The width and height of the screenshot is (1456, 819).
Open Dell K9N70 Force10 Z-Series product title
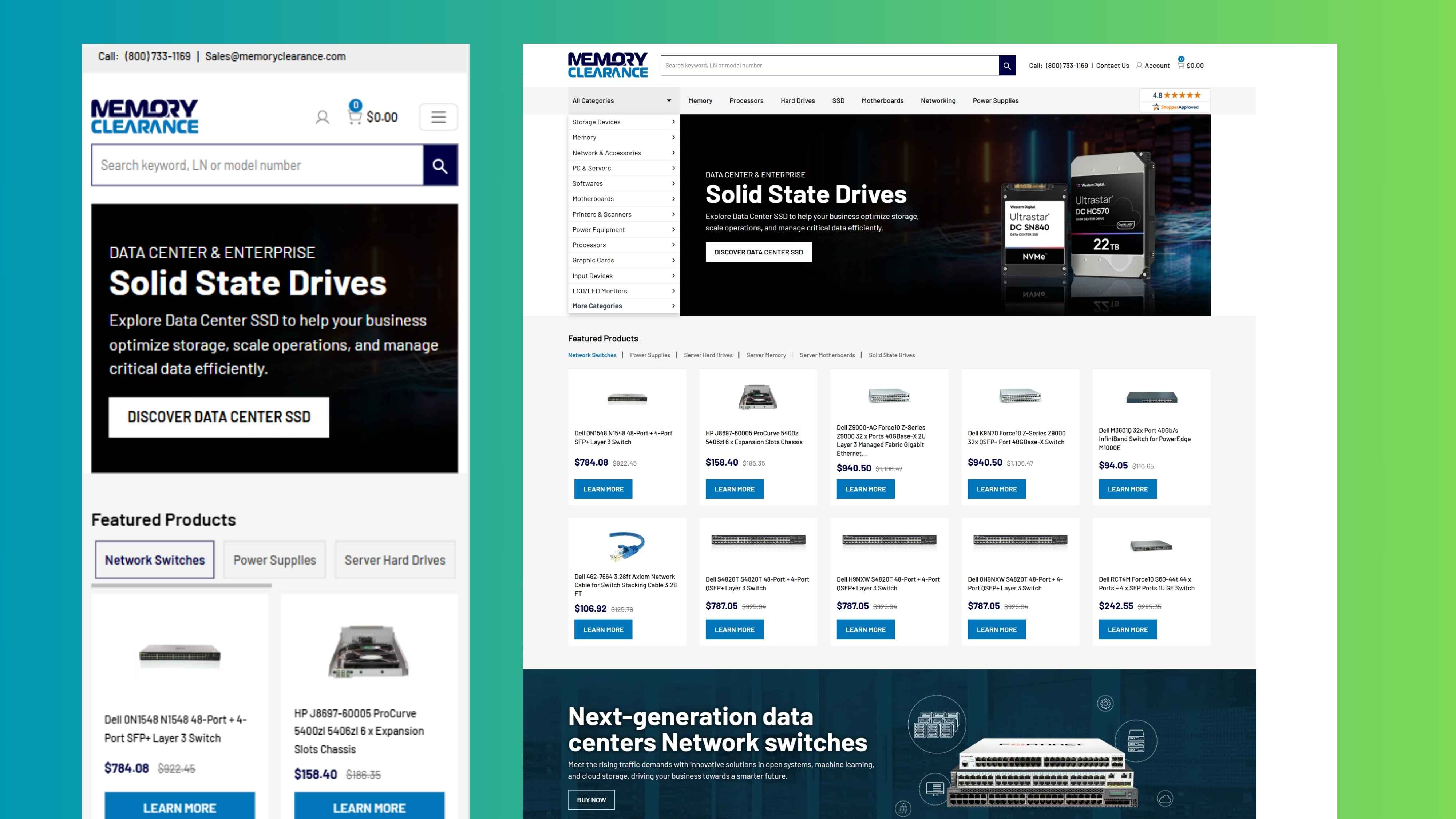pyautogui.click(x=1016, y=438)
